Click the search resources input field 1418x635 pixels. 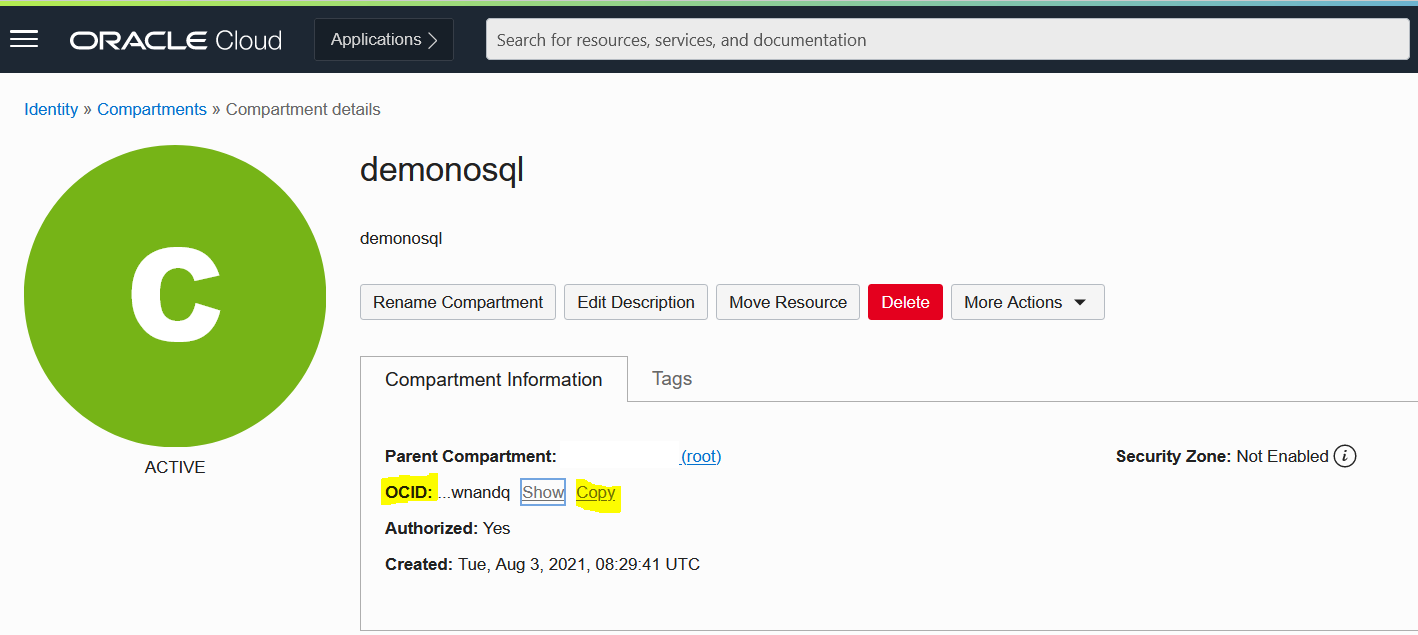(947, 40)
